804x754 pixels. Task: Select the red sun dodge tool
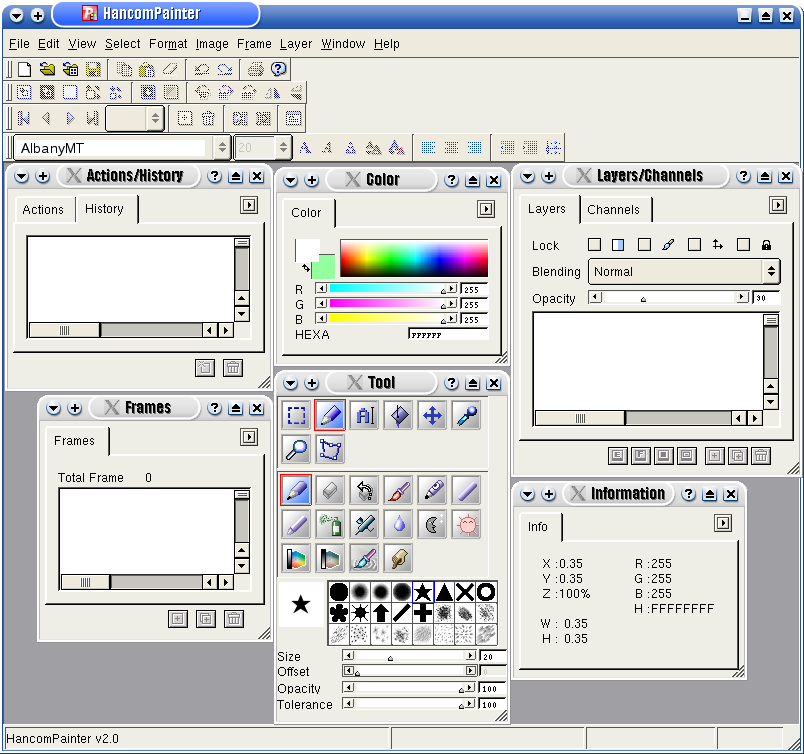pos(467,524)
